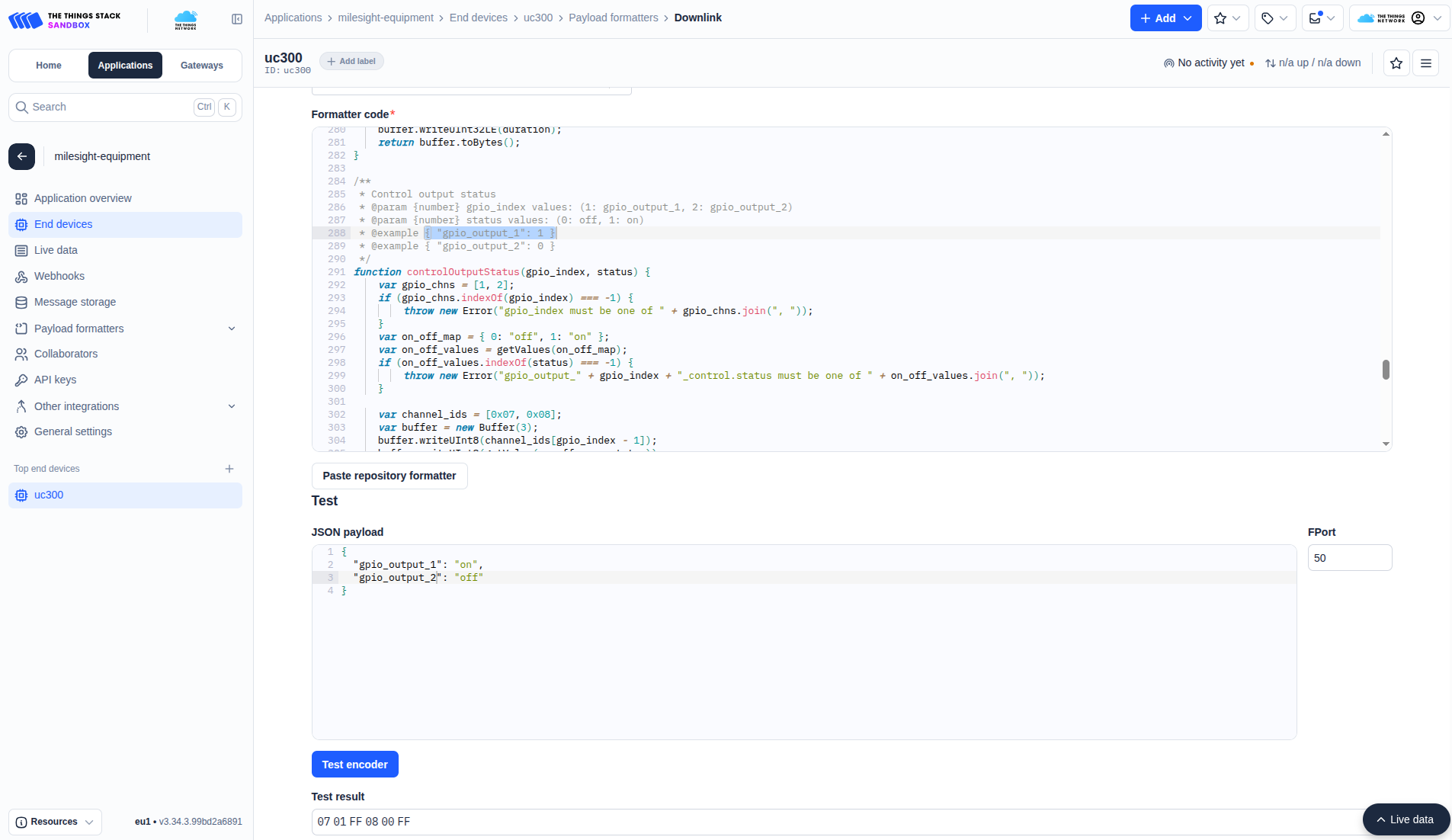Open the bookmarks star menu in header
The height and width of the screenshot is (840, 1452).
pyautogui.click(x=1227, y=18)
